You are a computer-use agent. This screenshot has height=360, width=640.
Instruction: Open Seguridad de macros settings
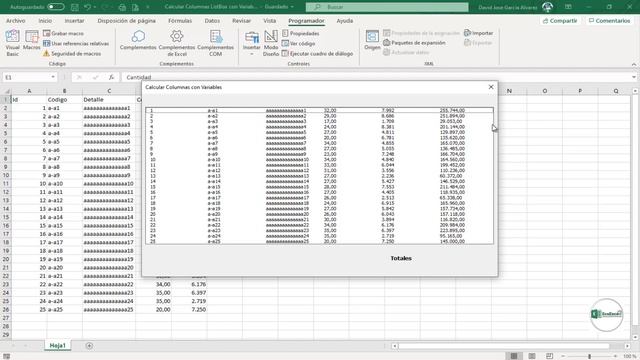[x=72, y=53]
